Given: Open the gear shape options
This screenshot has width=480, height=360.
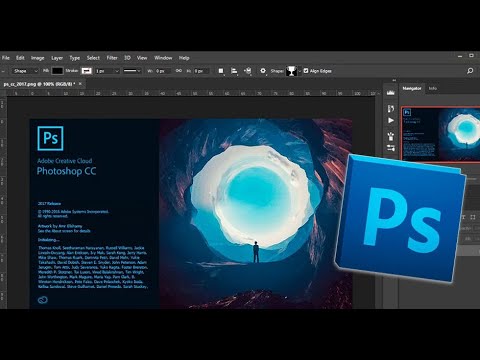Looking at the screenshot, I should click(x=263, y=71).
